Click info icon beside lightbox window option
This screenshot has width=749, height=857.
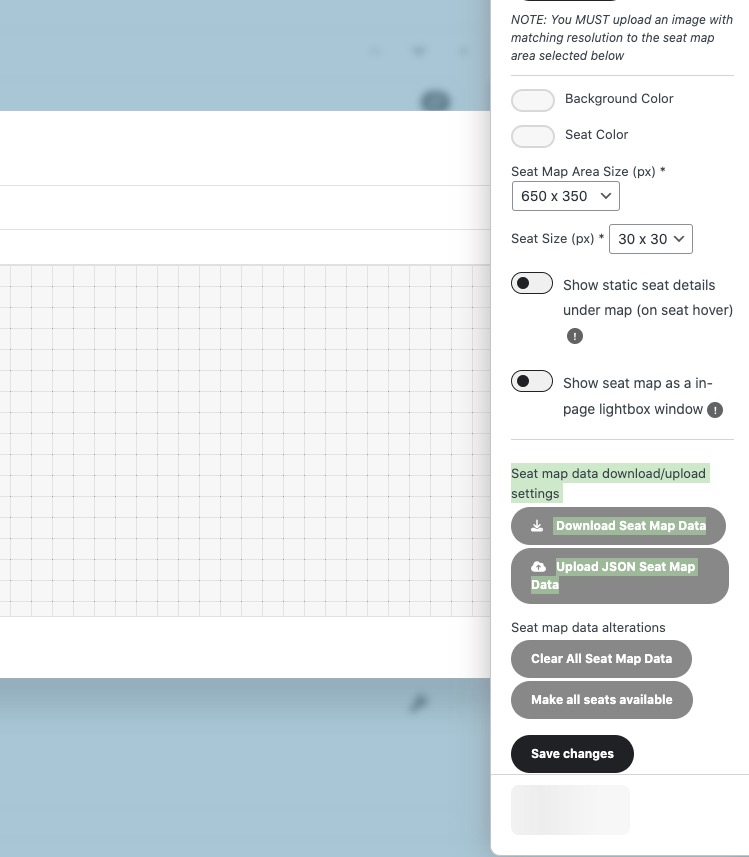(715, 410)
